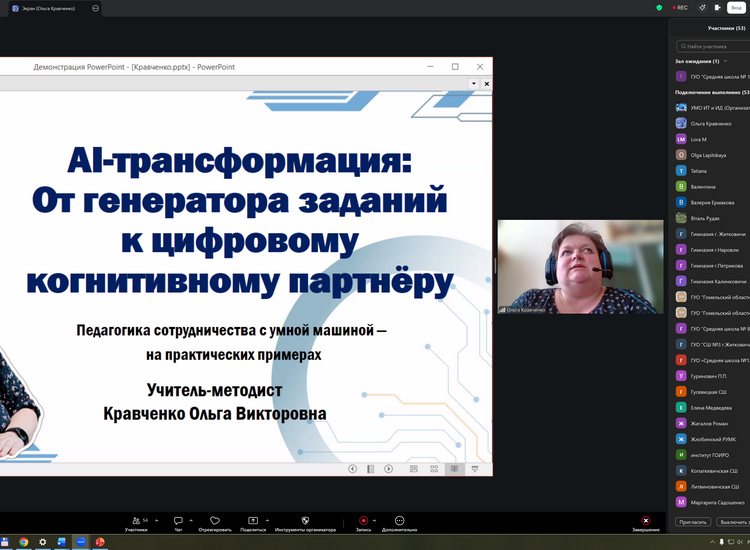Switch to slide sorter view
This screenshot has height=550, width=750.
click(434, 468)
